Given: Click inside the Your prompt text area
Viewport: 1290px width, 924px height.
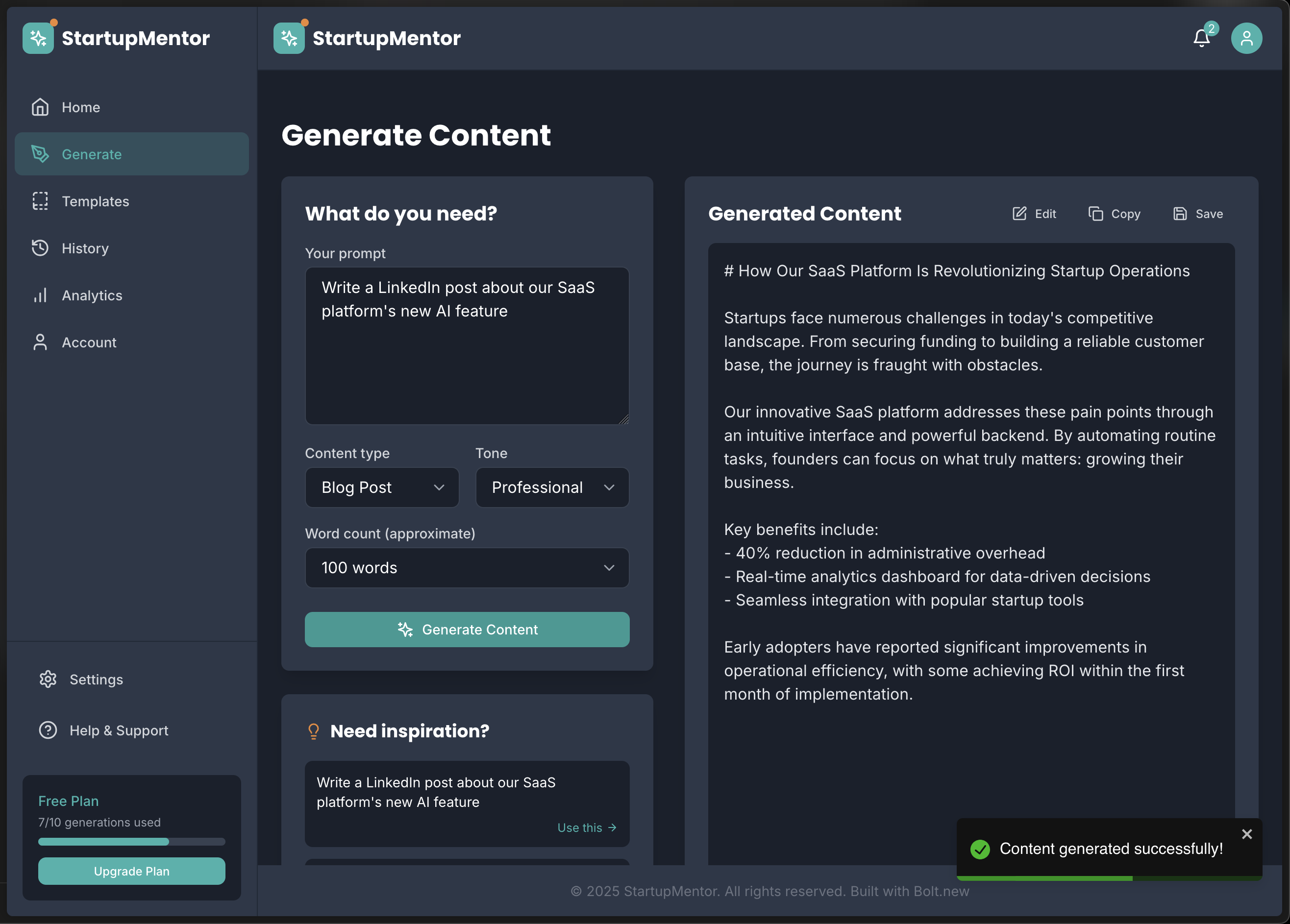Looking at the screenshot, I should 467,364.
